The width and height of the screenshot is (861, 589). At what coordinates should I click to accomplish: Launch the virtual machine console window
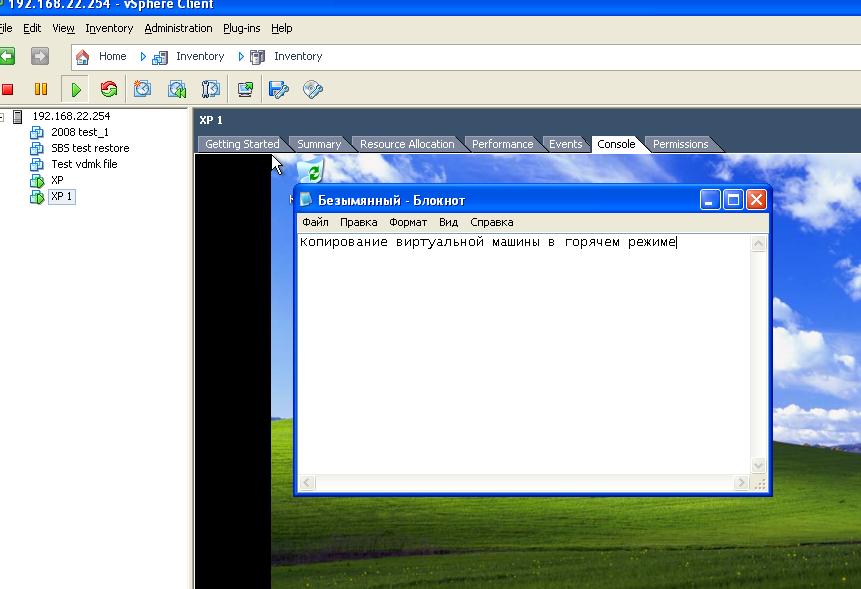pos(245,89)
